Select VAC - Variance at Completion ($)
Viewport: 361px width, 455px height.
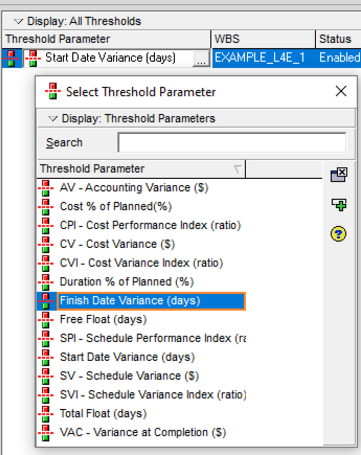(143, 433)
